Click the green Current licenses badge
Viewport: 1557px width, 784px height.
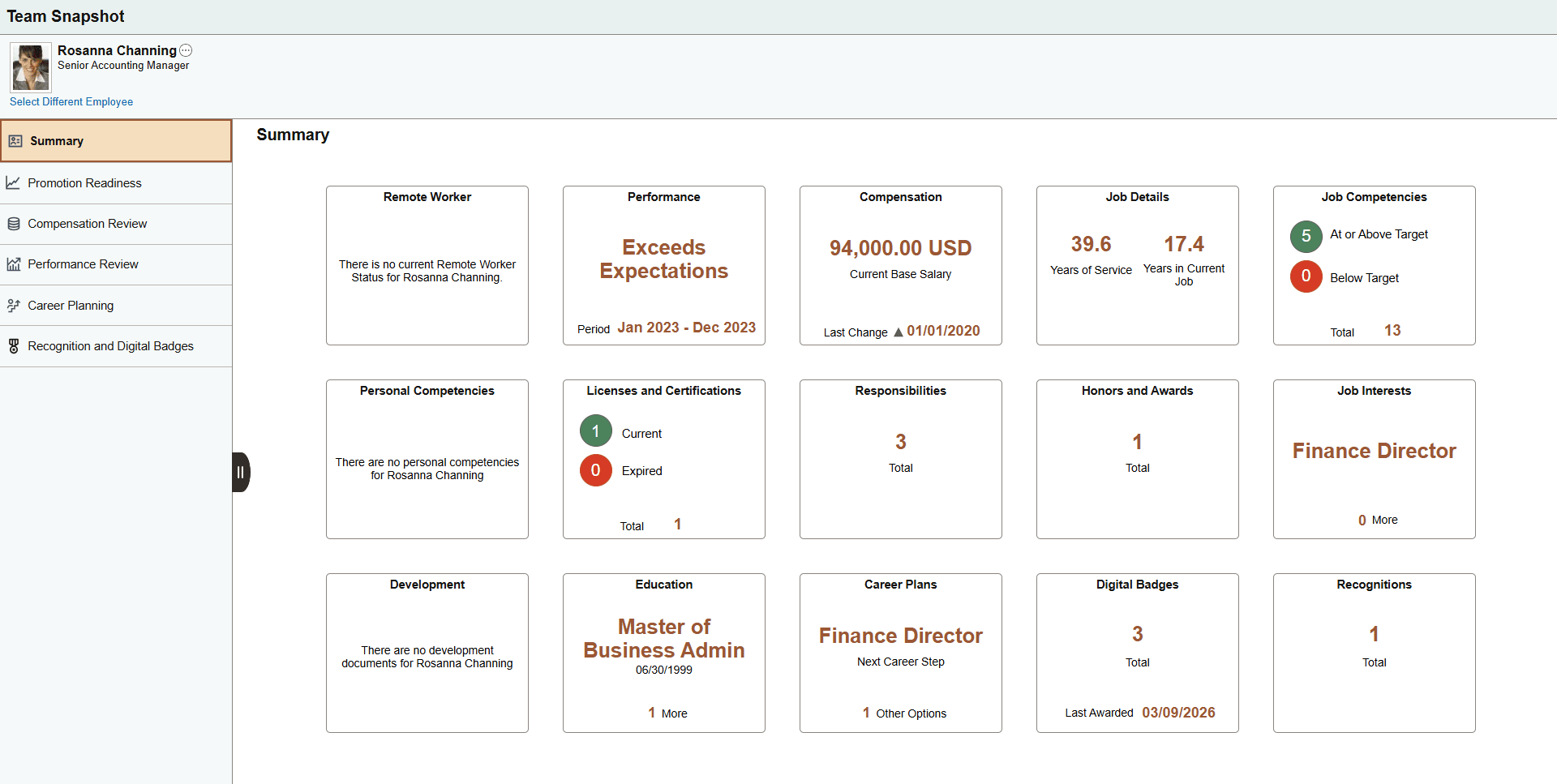(x=595, y=431)
